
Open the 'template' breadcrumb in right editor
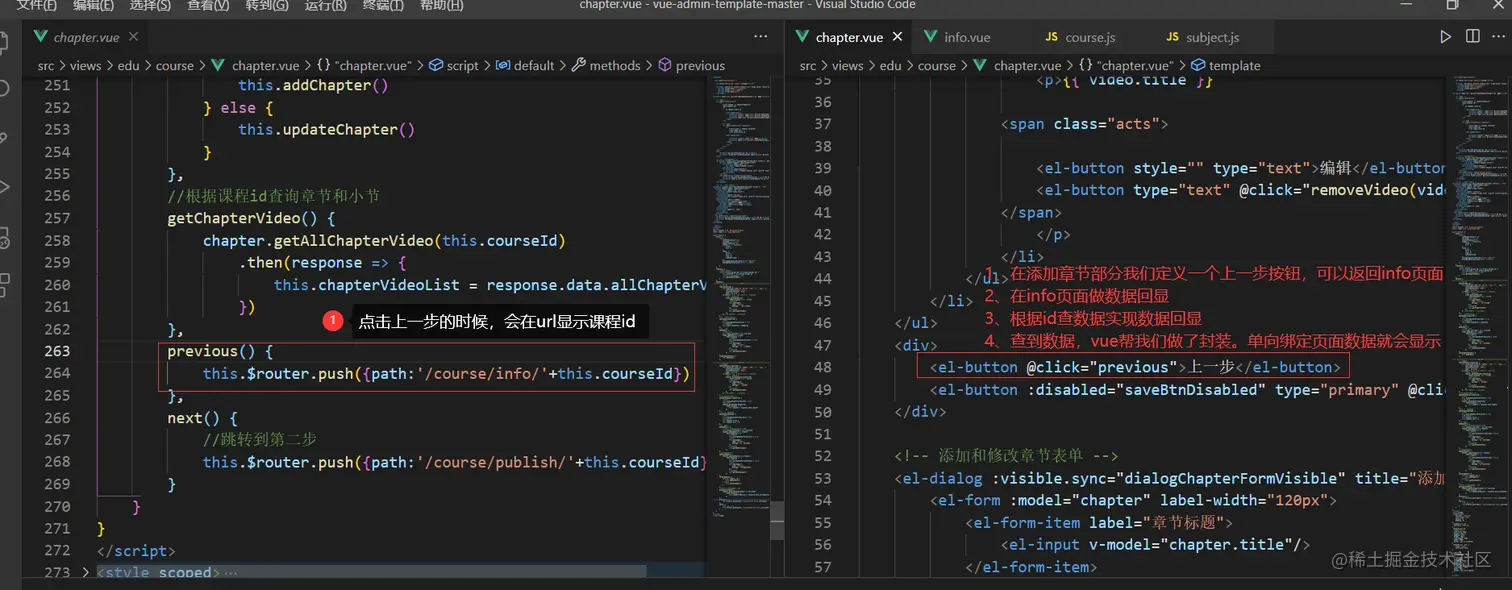click(1234, 65)
